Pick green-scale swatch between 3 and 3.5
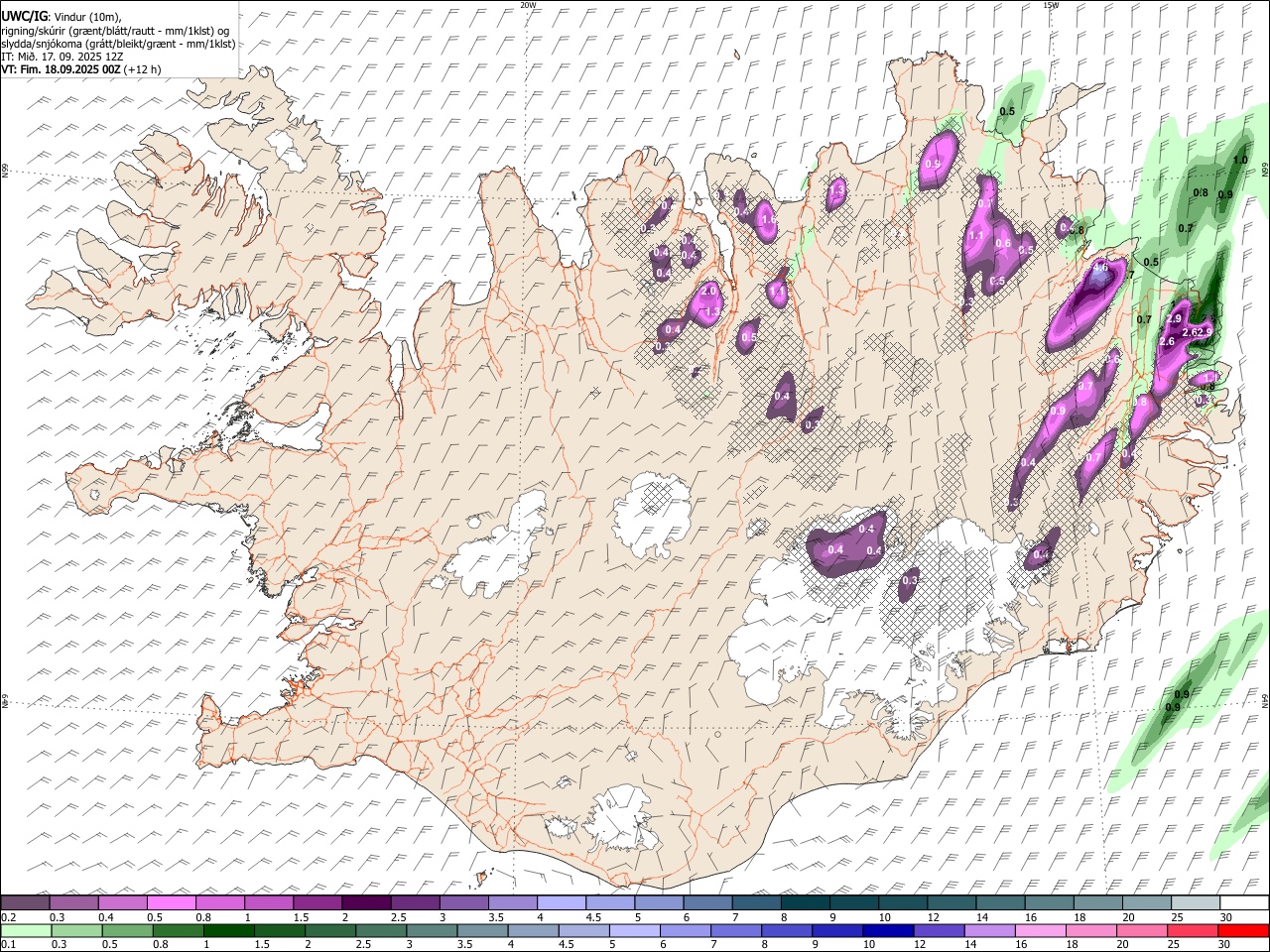This screenshot has width=1270, height=952. [431, 931]
